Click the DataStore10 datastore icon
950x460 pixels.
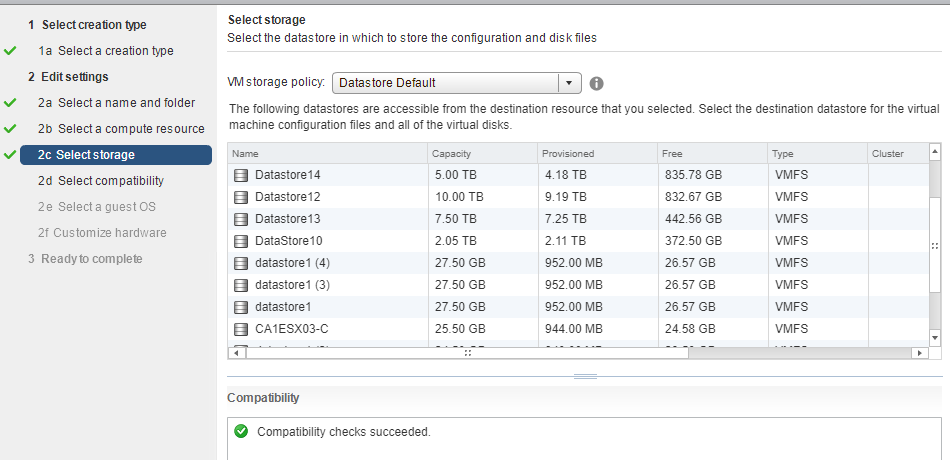[x=241, y=241]
